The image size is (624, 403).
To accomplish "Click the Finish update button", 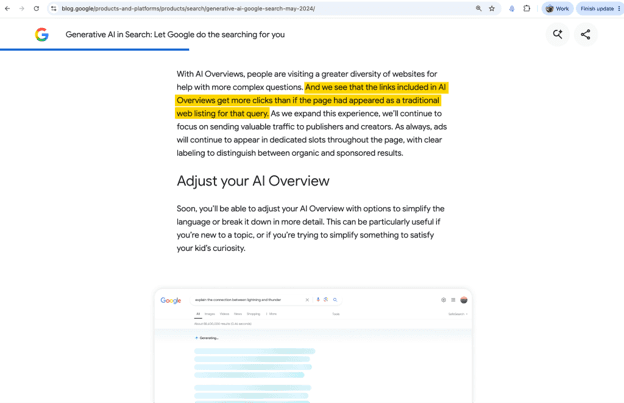I will click(597, 8).
